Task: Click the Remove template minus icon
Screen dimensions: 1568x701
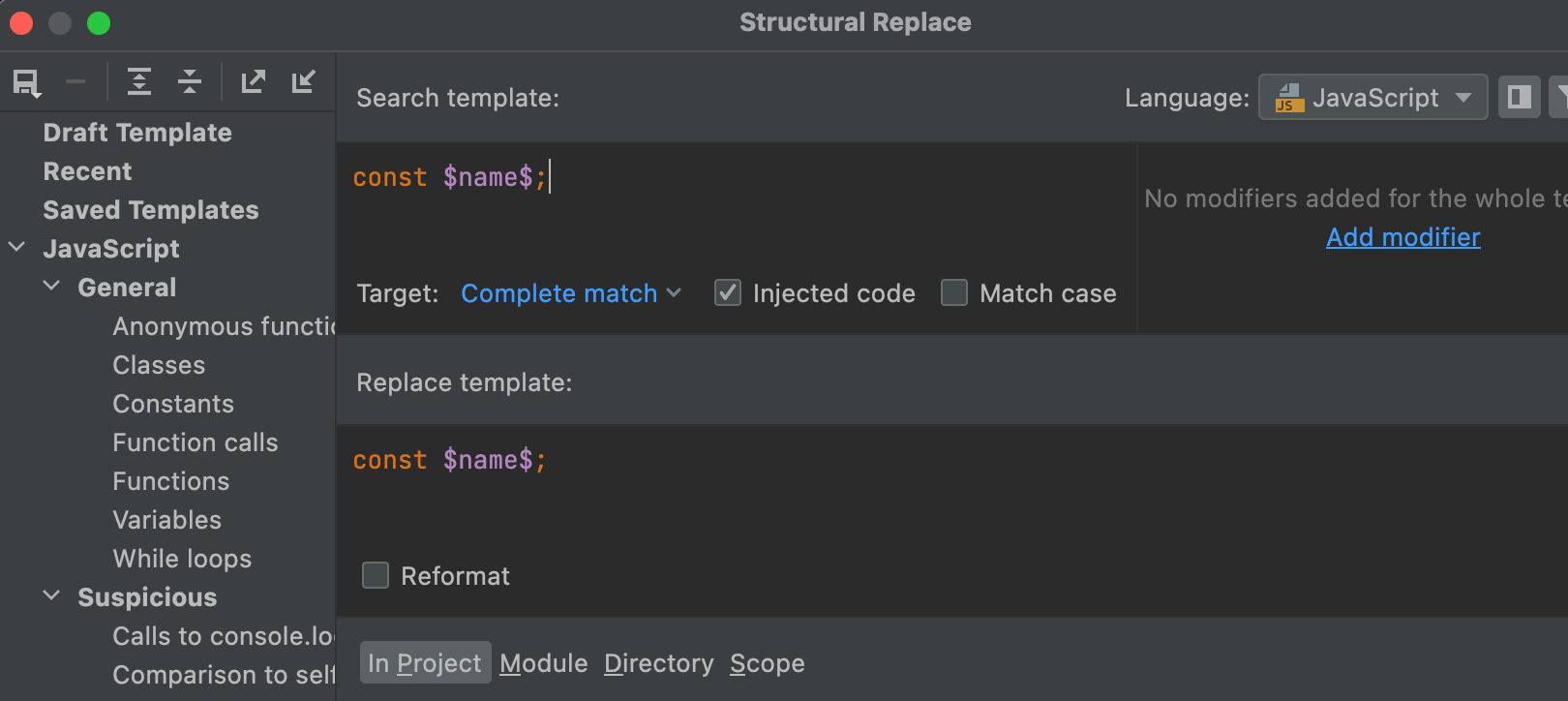Action: [75, 82]
